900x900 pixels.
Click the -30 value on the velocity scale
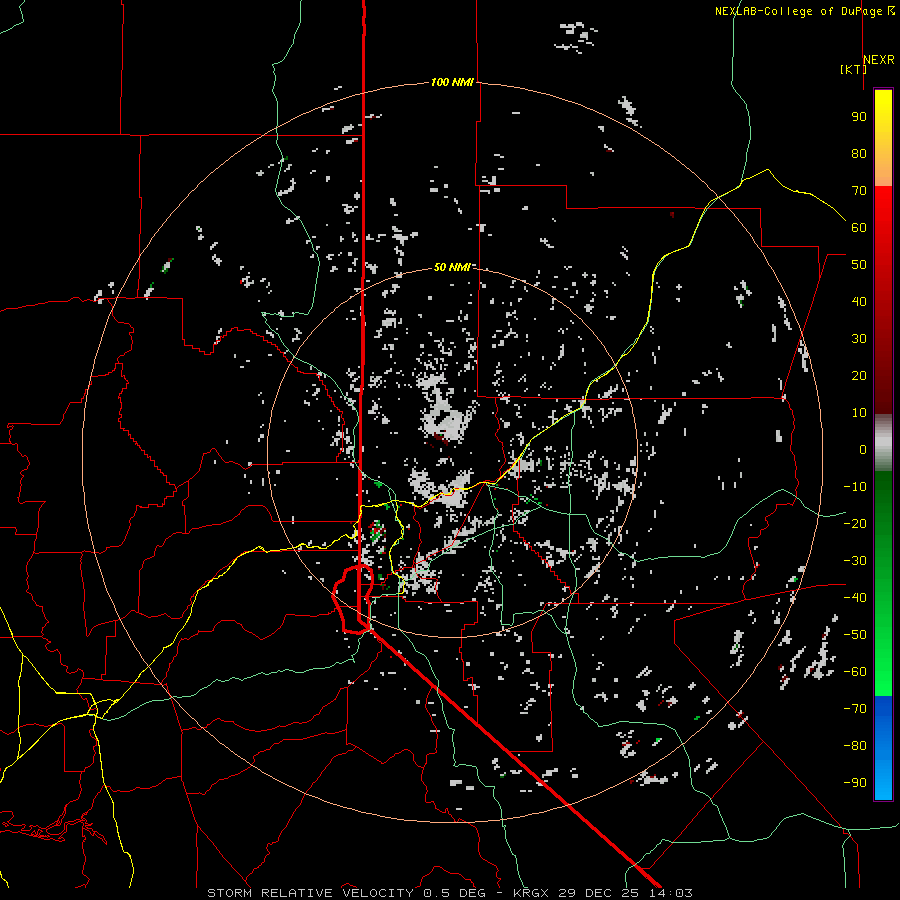[x=855, y=561]
